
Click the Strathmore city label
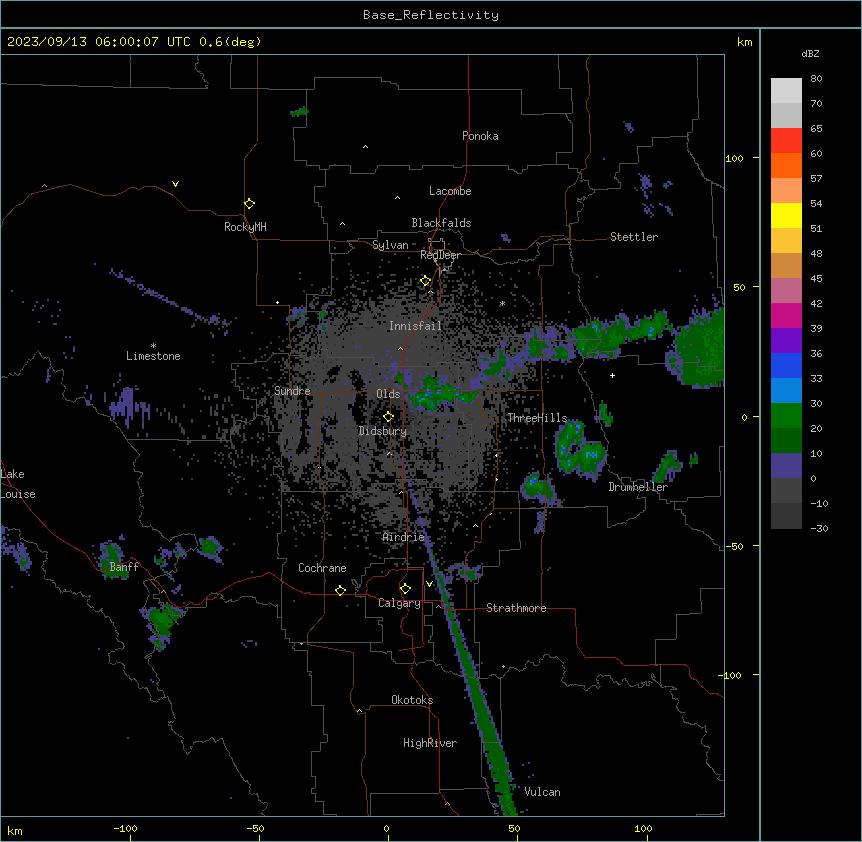(x=516, y=608)
